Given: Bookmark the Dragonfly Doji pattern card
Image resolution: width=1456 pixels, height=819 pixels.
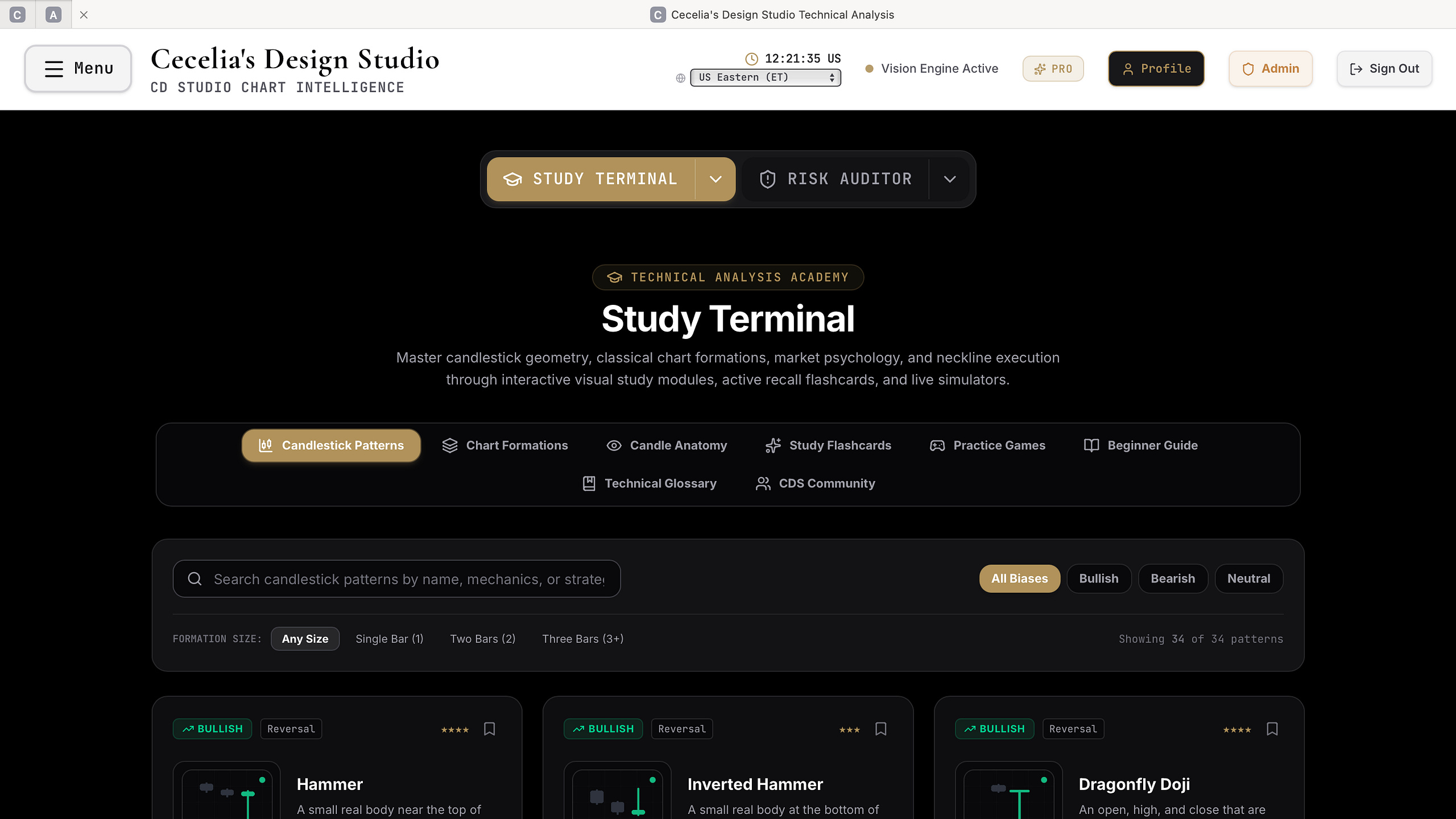Looking at the screenshot, I should click(1272, 729).
